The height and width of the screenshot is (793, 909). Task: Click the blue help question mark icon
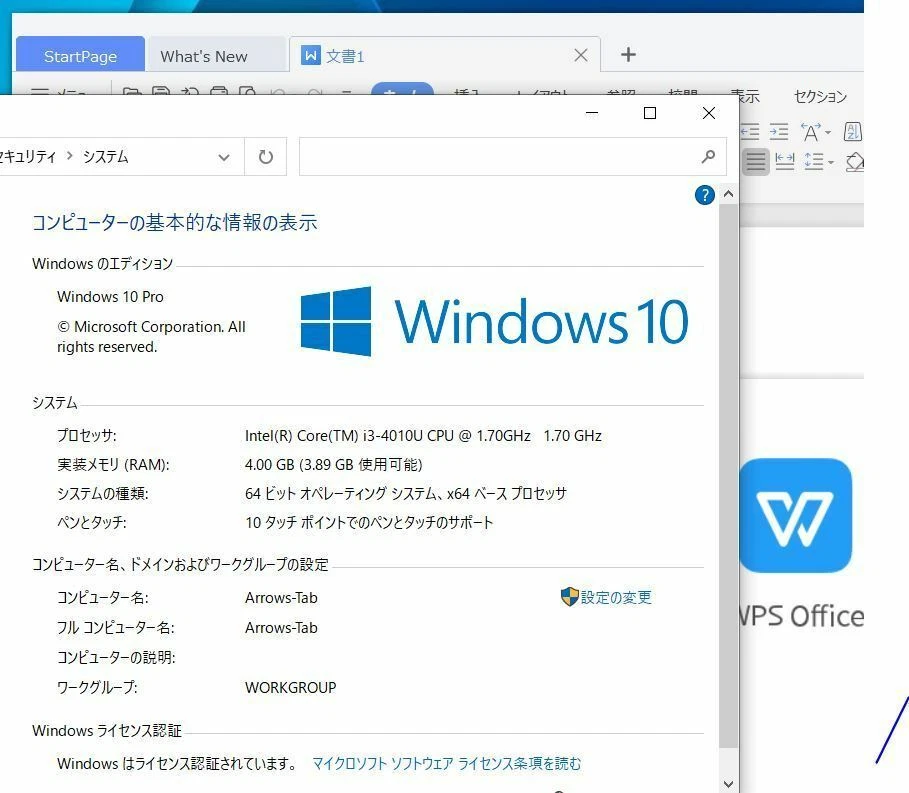pos(704,195)
